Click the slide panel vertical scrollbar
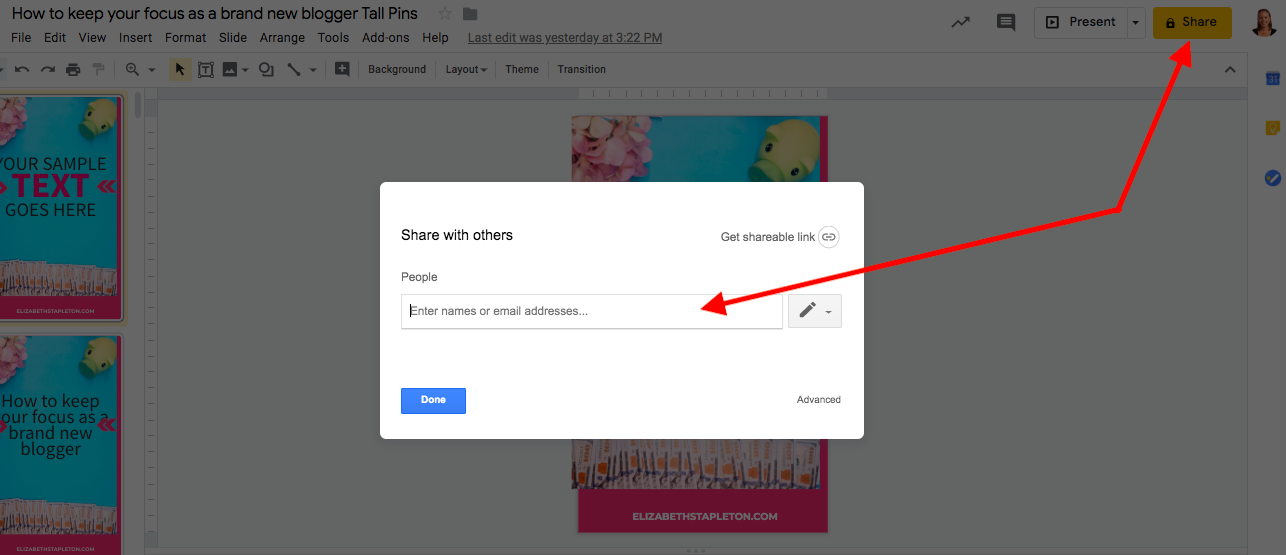The width and height of the screenshot is (1286, 555). [138, 105]
